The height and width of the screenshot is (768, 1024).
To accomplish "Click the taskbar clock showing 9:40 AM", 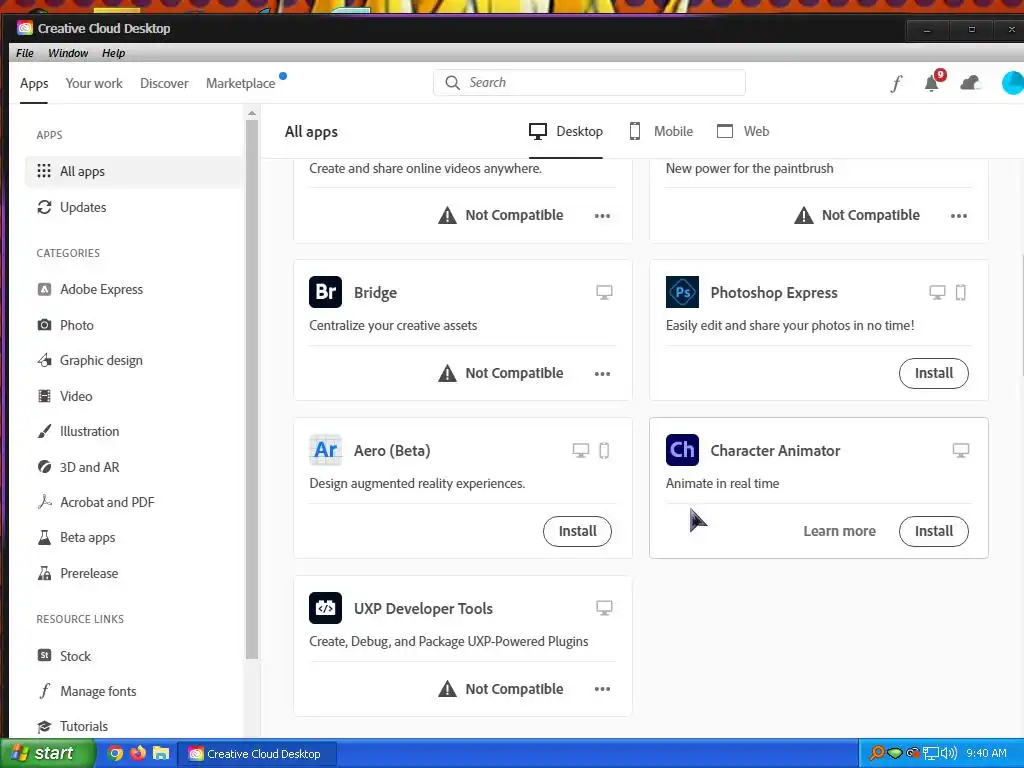I will click(986, 754).
